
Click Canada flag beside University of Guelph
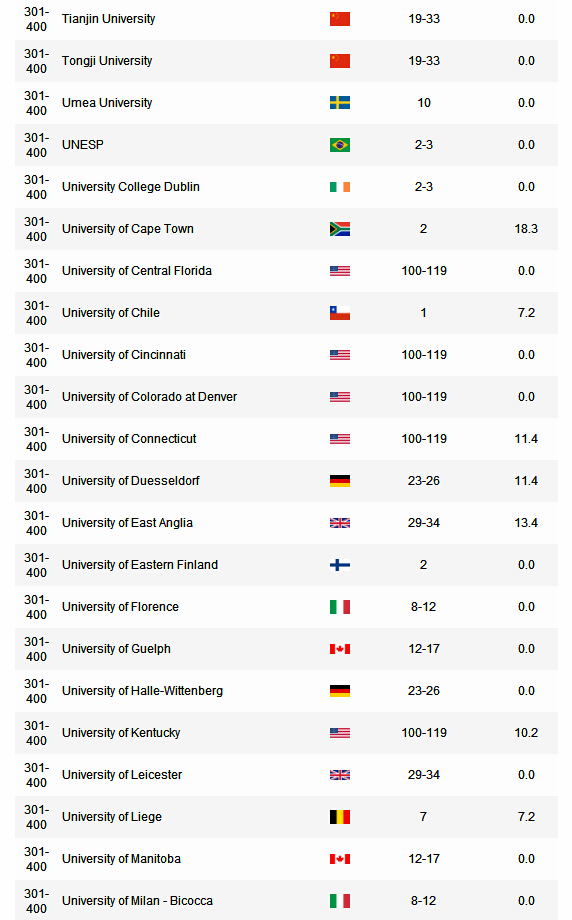tap(340, 649)
